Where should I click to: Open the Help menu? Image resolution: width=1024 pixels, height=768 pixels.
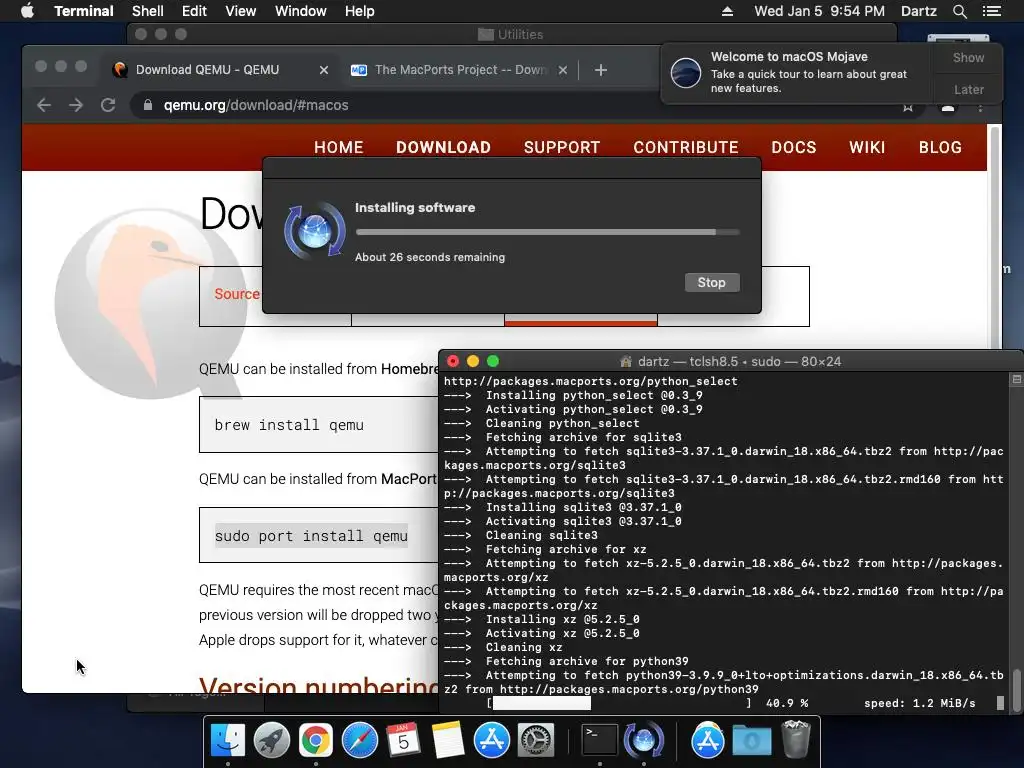coord(360,11)
